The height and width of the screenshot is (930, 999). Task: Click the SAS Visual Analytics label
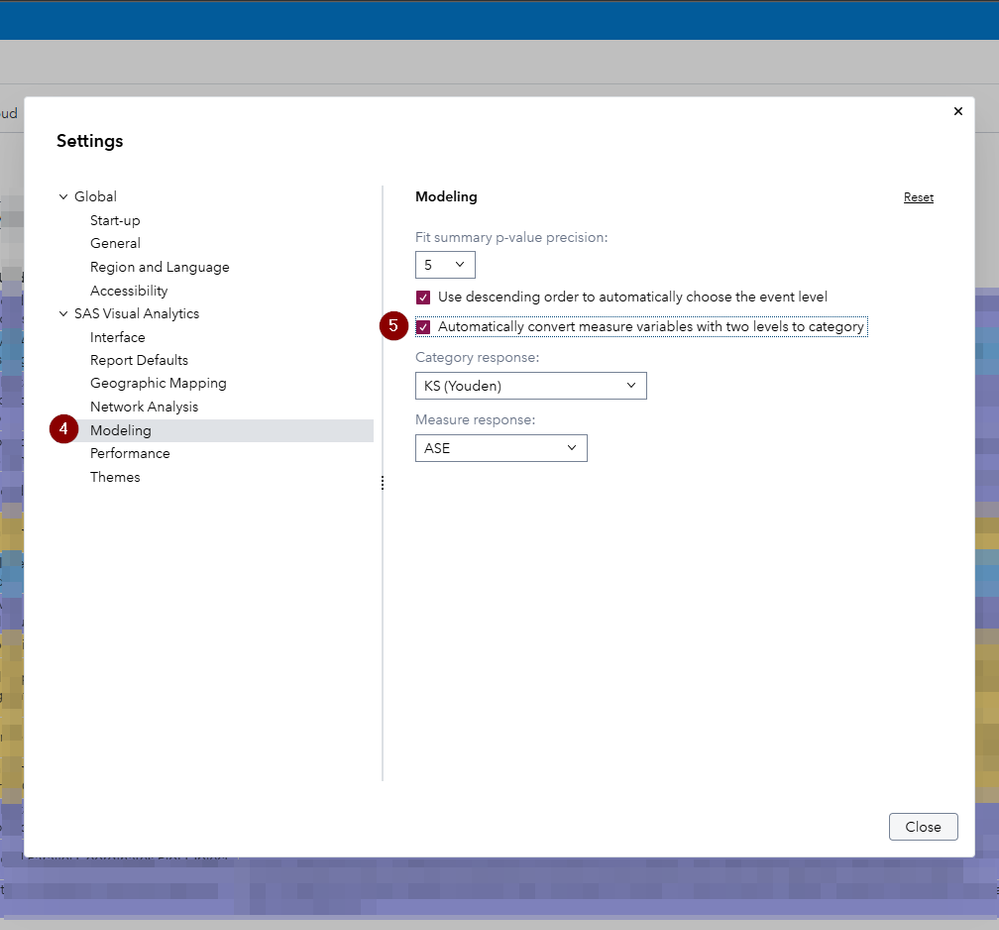136,313
